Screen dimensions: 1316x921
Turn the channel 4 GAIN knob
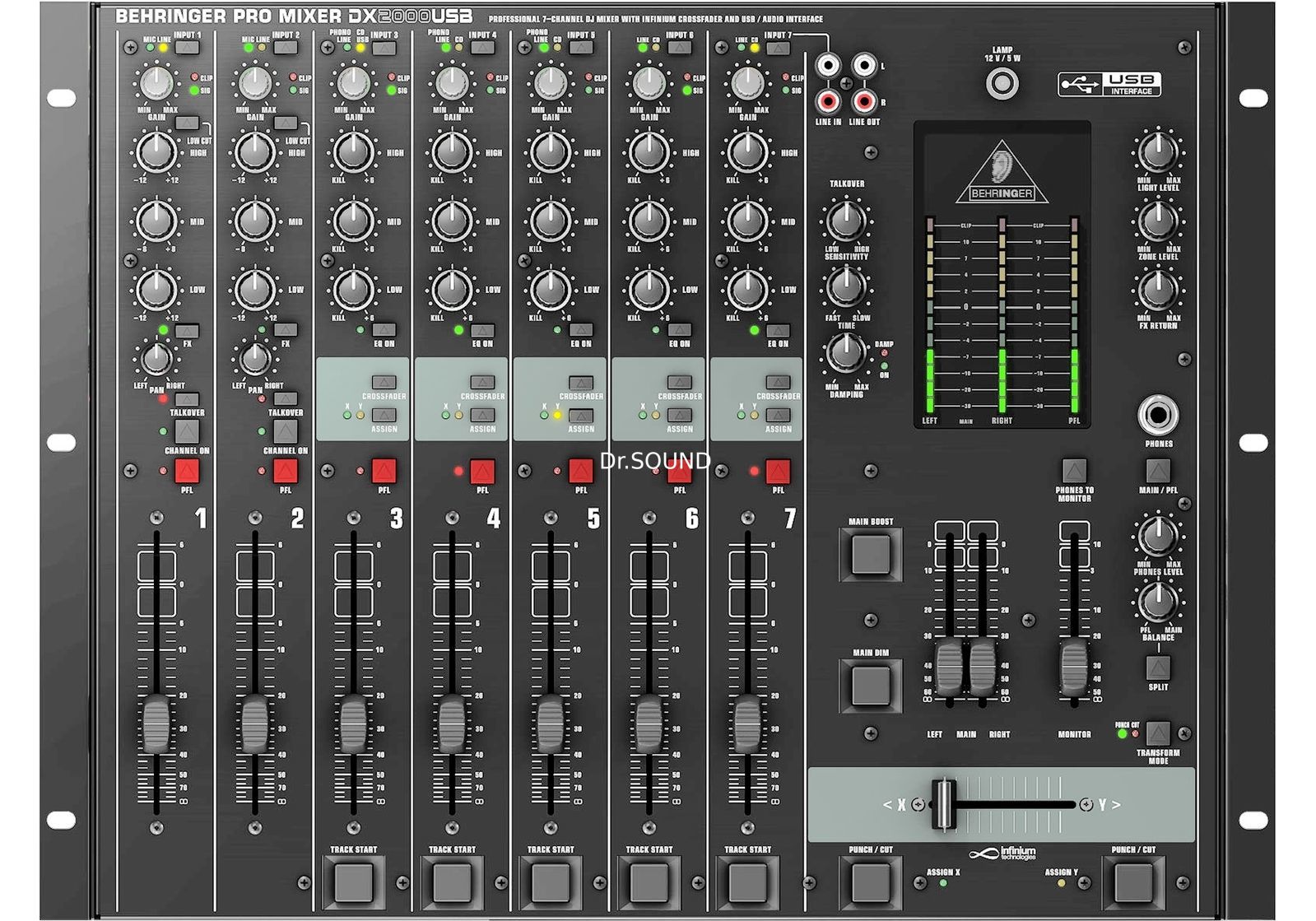[451, 83]
